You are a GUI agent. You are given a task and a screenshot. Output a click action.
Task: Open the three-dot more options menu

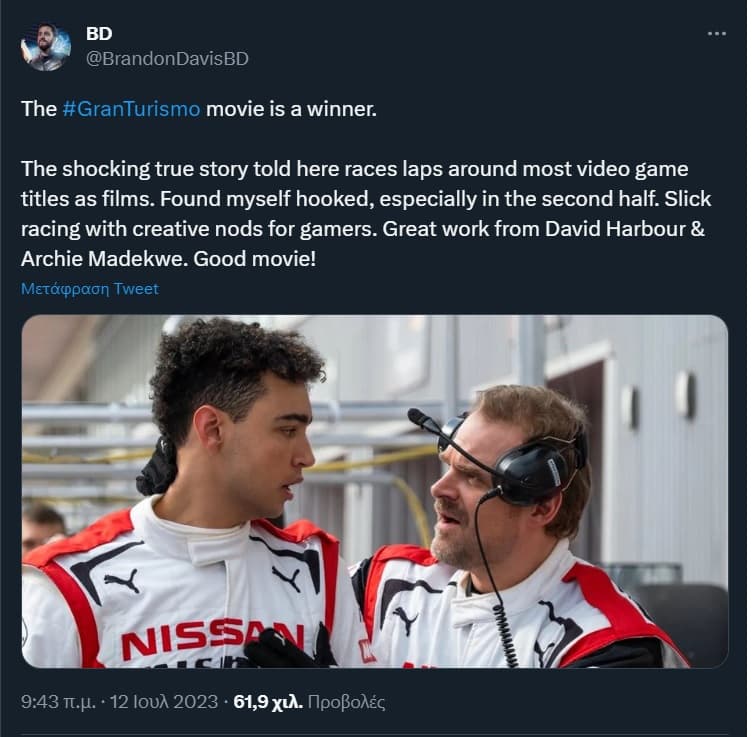(717, 34)
